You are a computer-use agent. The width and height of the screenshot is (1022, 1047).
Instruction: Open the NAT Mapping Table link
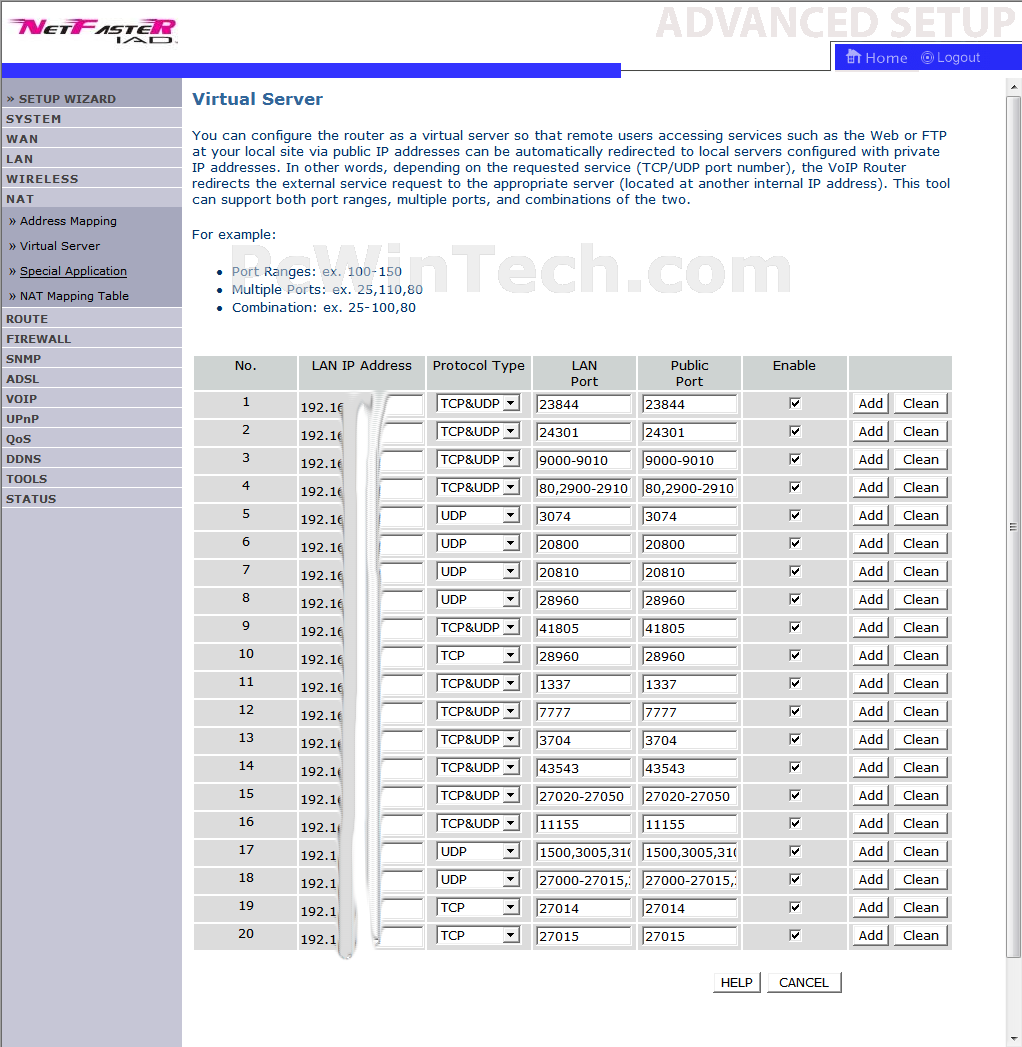coord(74,296)
